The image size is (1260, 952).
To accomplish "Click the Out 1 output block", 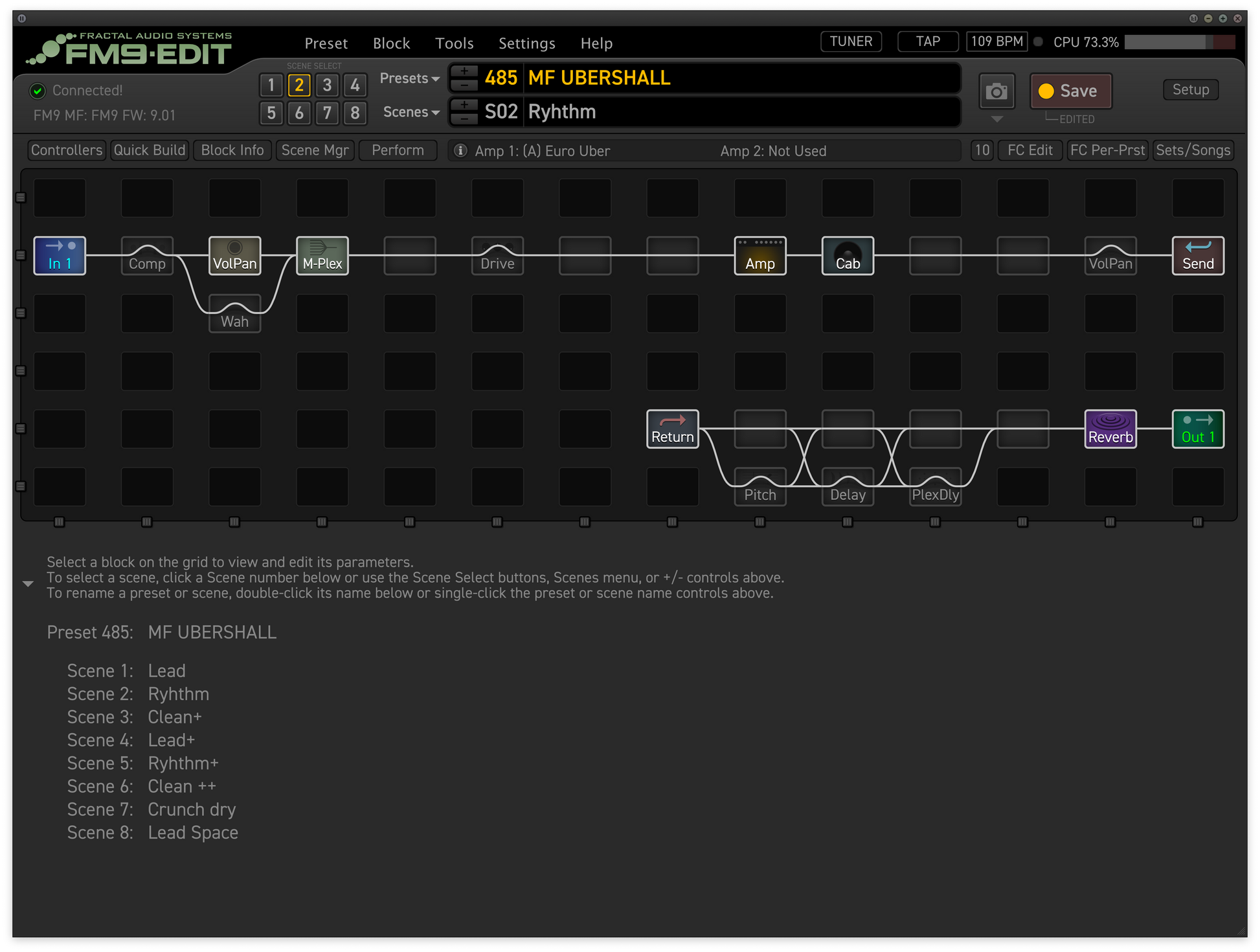I will pos(1197,429).
